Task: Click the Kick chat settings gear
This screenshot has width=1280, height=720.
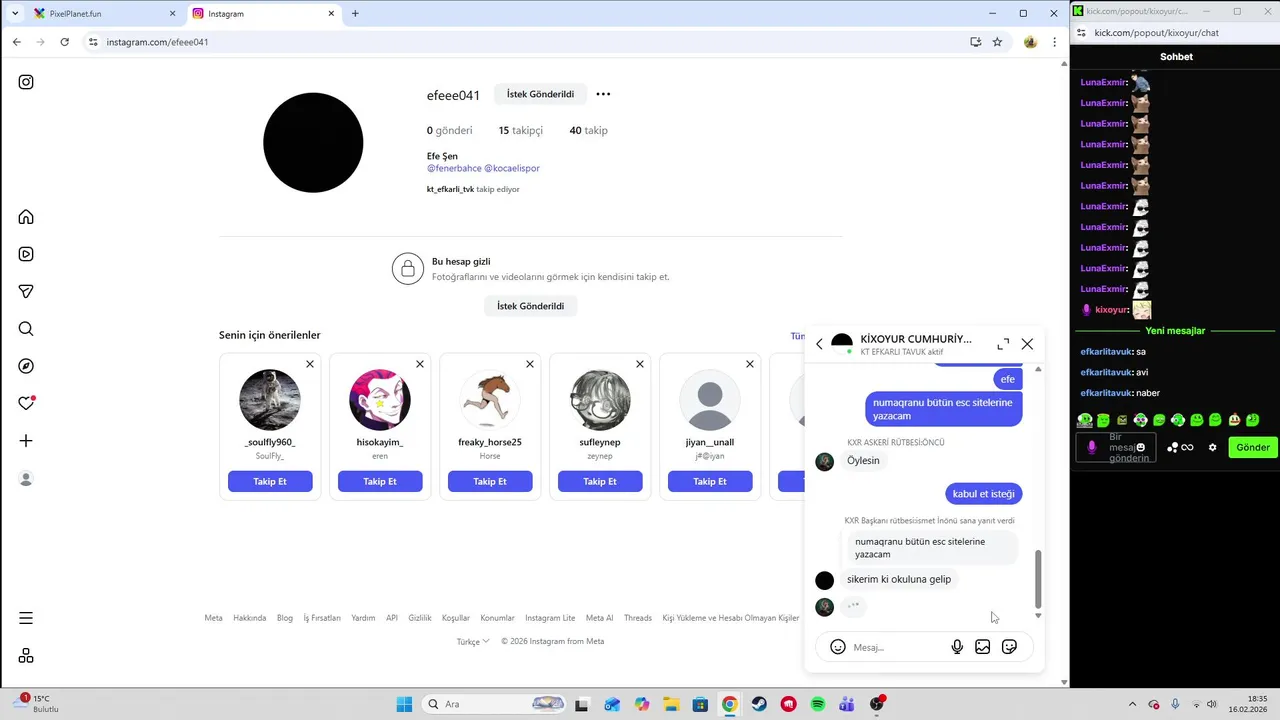Action: point(1213,447)
